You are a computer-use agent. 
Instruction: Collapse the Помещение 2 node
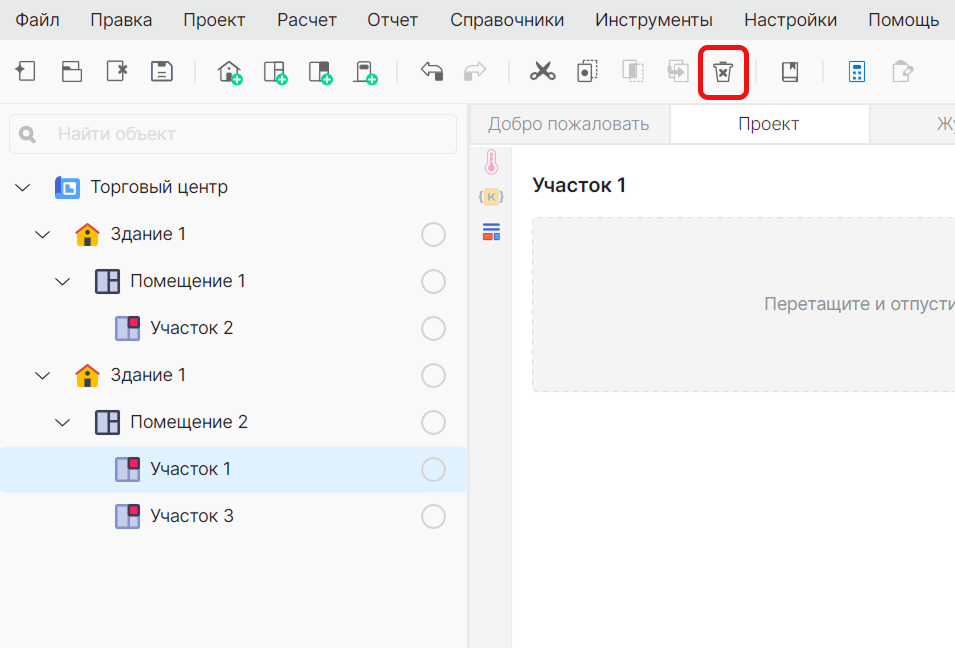coord(63,422)
